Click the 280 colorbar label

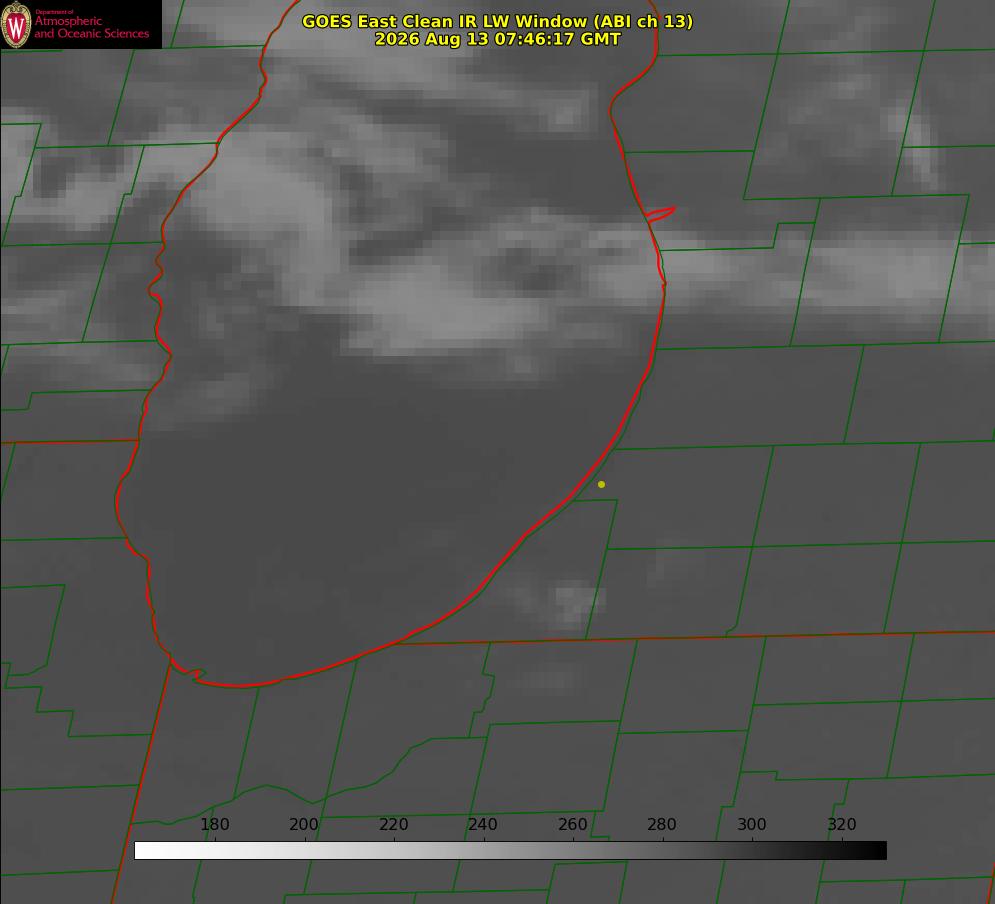point(662,824)
